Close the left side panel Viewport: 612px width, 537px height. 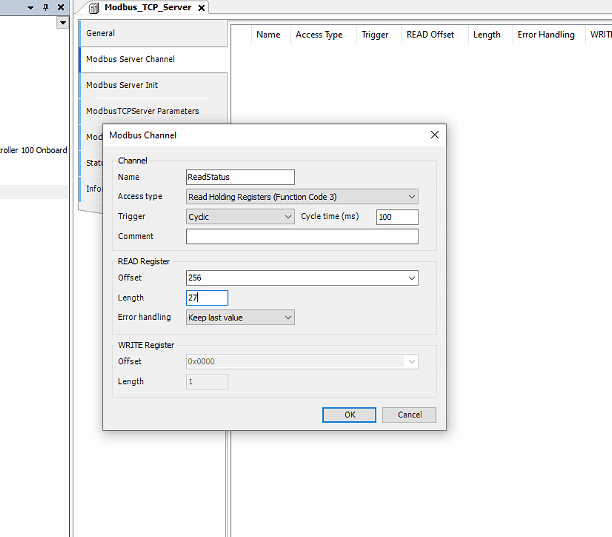(x=61, y=7)
